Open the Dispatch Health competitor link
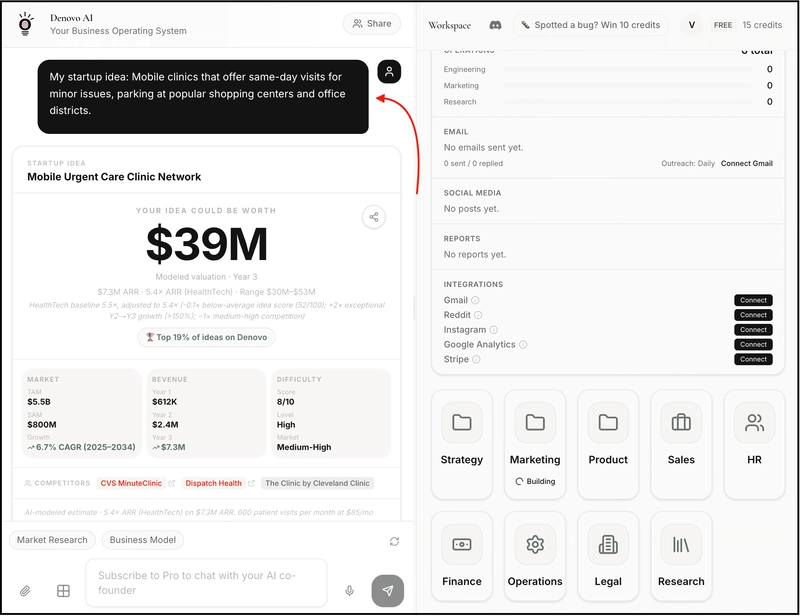This screenshot has width=800, height=616. click(x=213, y=483)
